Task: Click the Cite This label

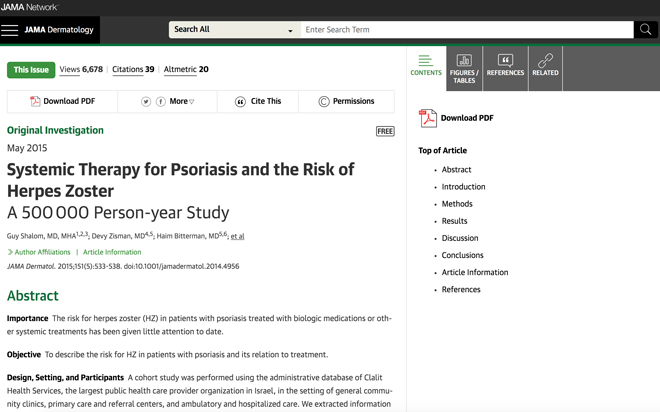Action: pyautogui.click(x=266, y=101)
